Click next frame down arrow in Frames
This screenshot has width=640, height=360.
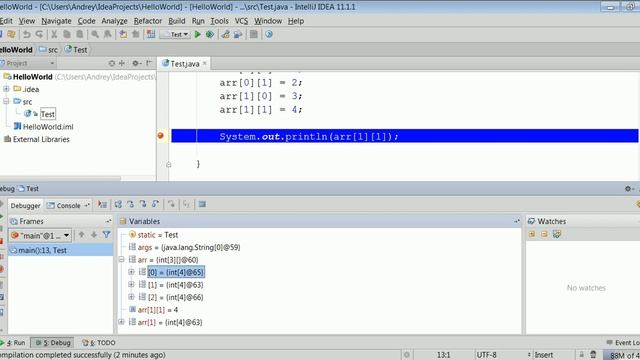tap(94, 235)
